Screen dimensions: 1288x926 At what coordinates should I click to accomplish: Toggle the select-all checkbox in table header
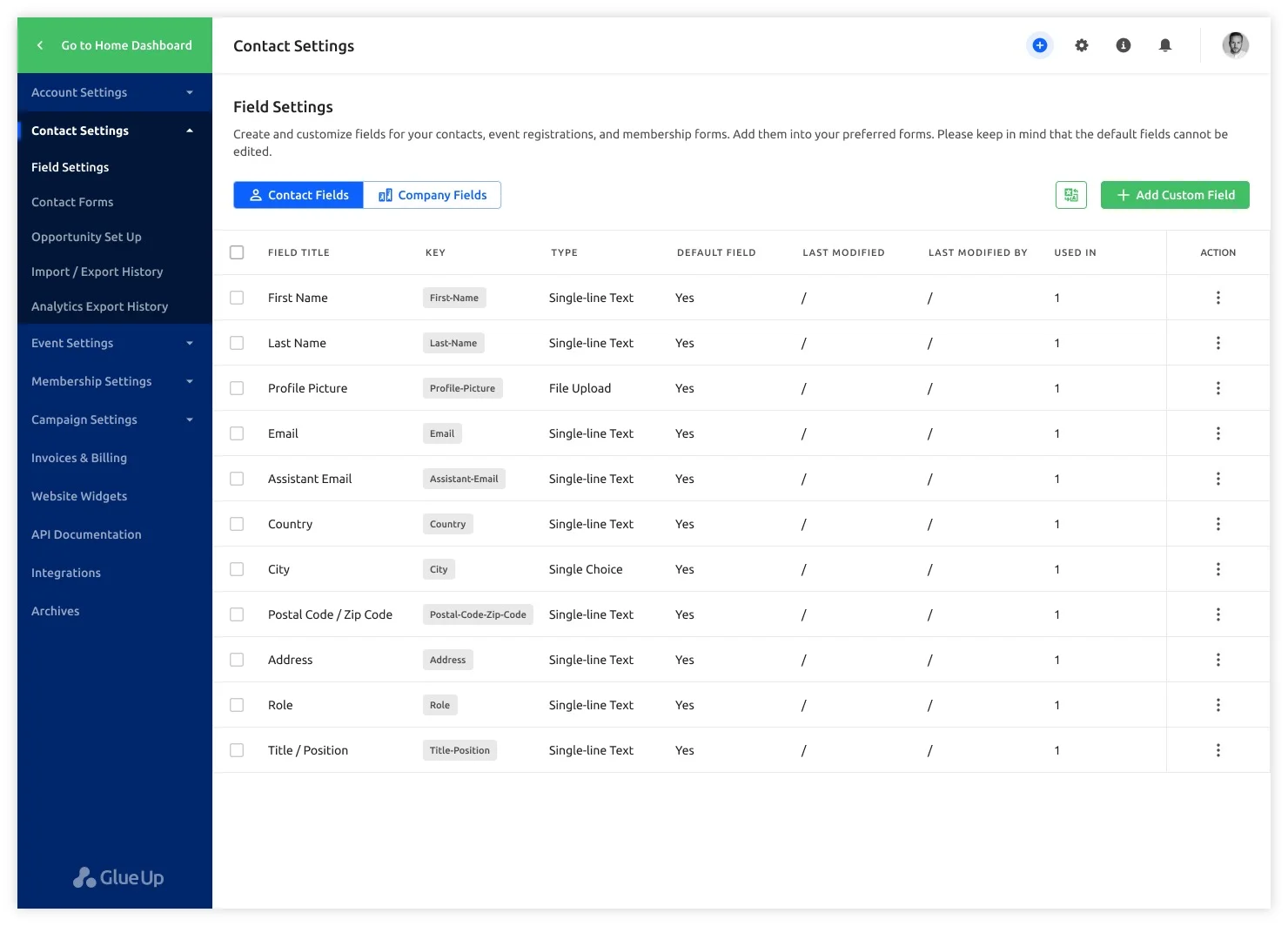pyautogui.click(x=237, y=252)
